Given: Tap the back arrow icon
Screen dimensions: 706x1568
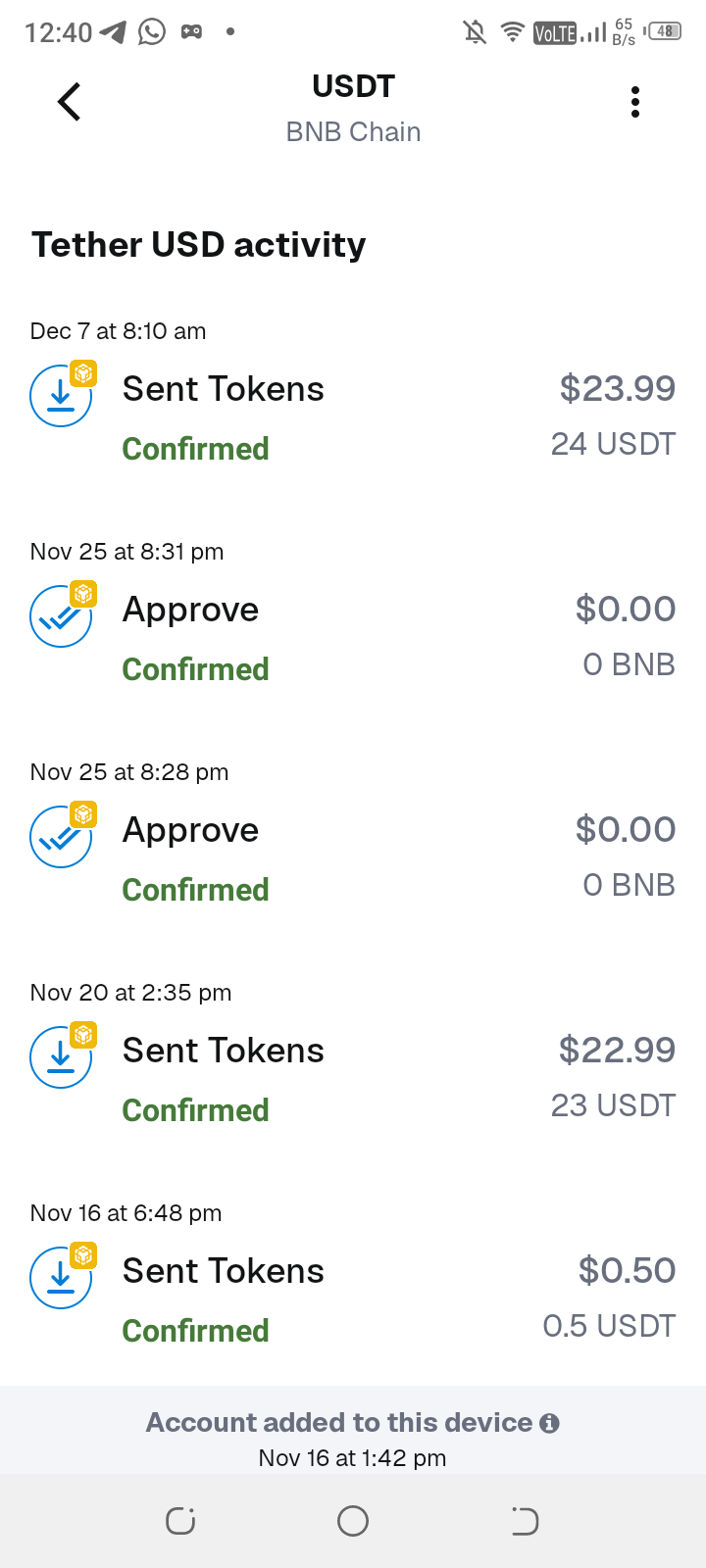Looking at the screenshot, I should pyautogui.click(x=69, y=102).
